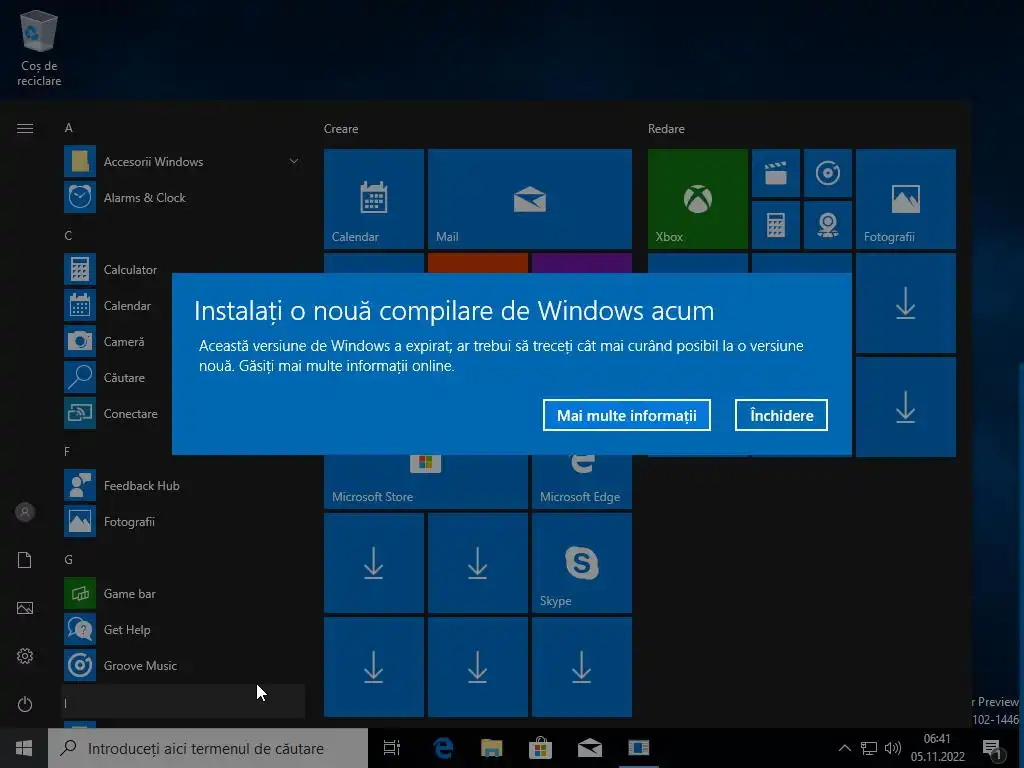Image resolution: width=1024 pixels, height=768 pixels.
Task: Launch the Cameră app
Action: point(118,342)
